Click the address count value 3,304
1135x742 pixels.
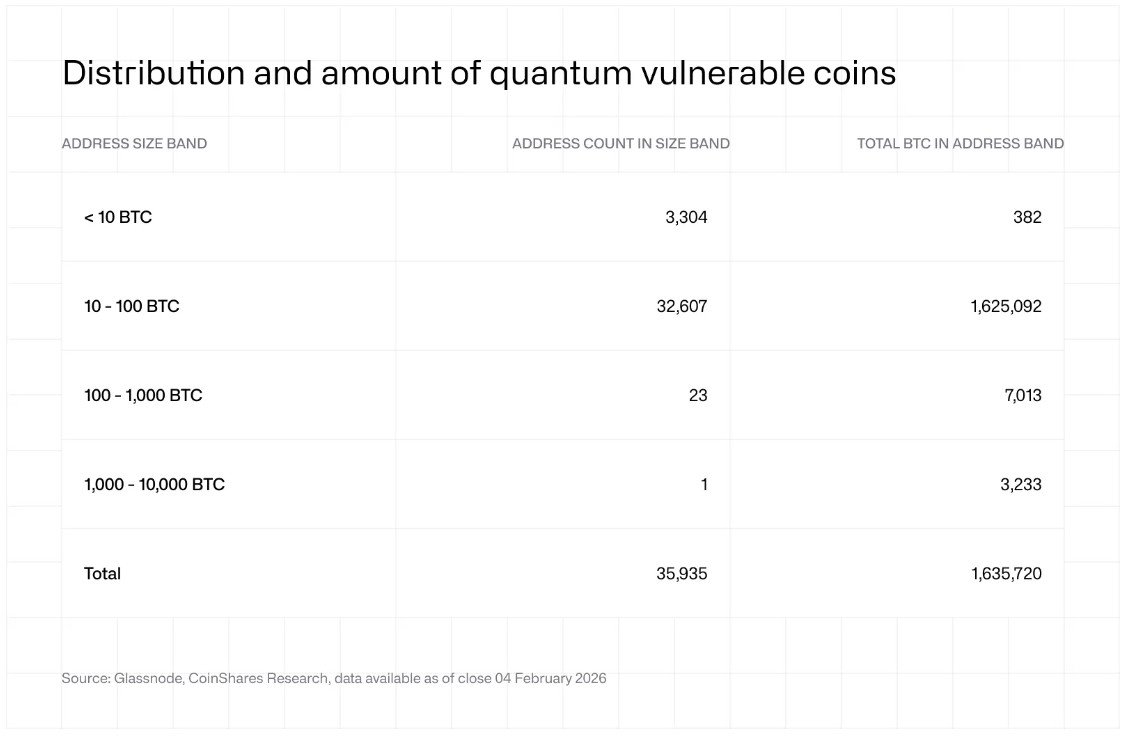(x=686, y=217)
